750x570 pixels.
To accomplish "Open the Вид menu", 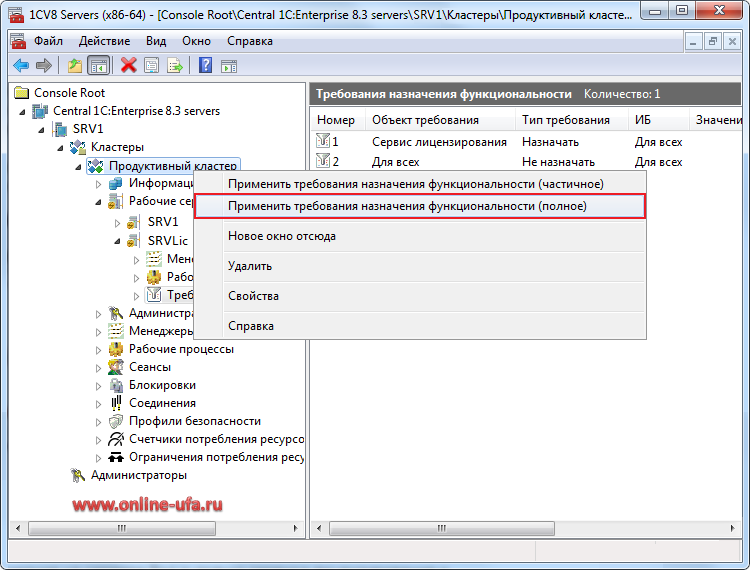I will [156, 41].
